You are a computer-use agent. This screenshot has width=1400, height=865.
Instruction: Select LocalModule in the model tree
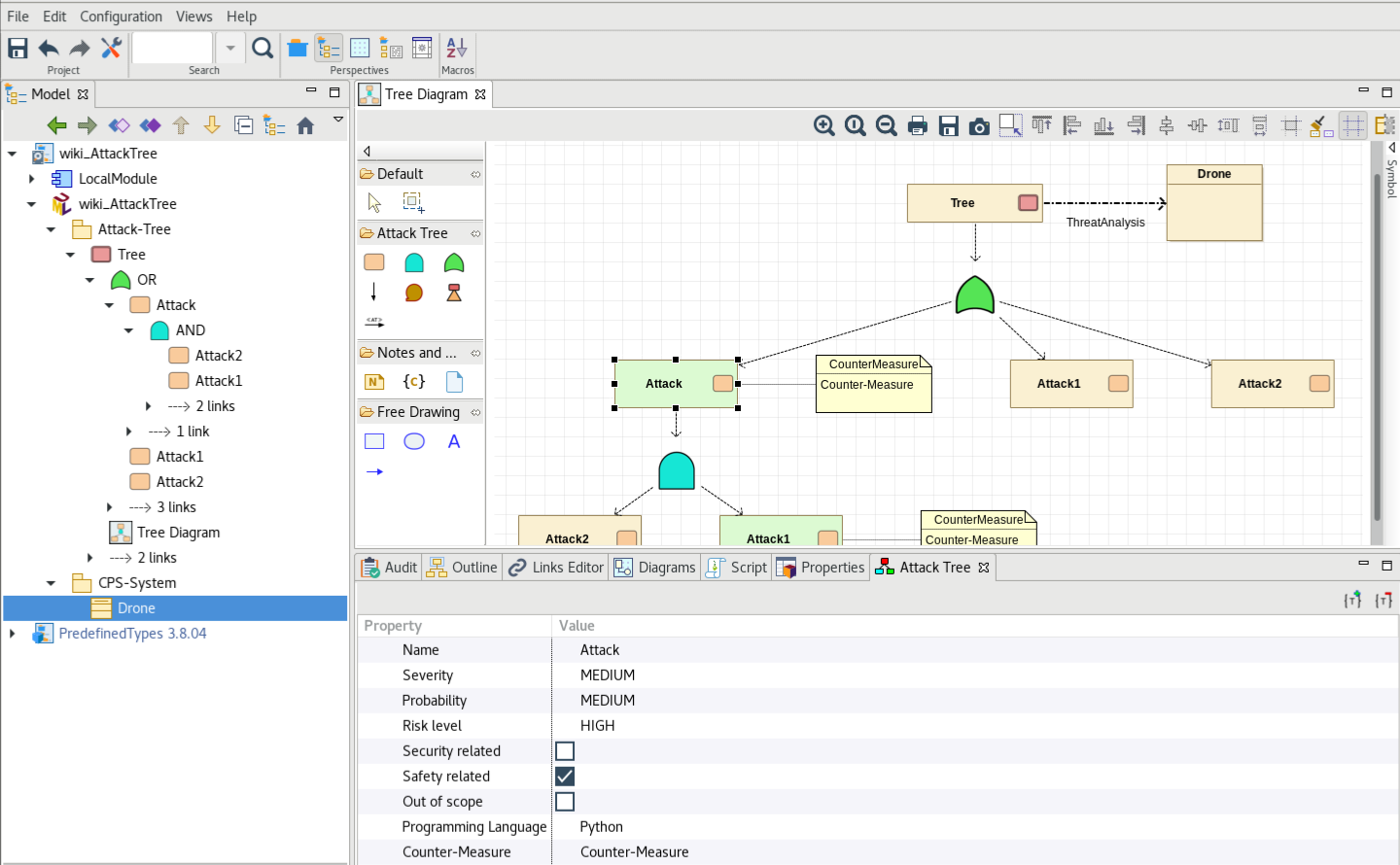118,179
